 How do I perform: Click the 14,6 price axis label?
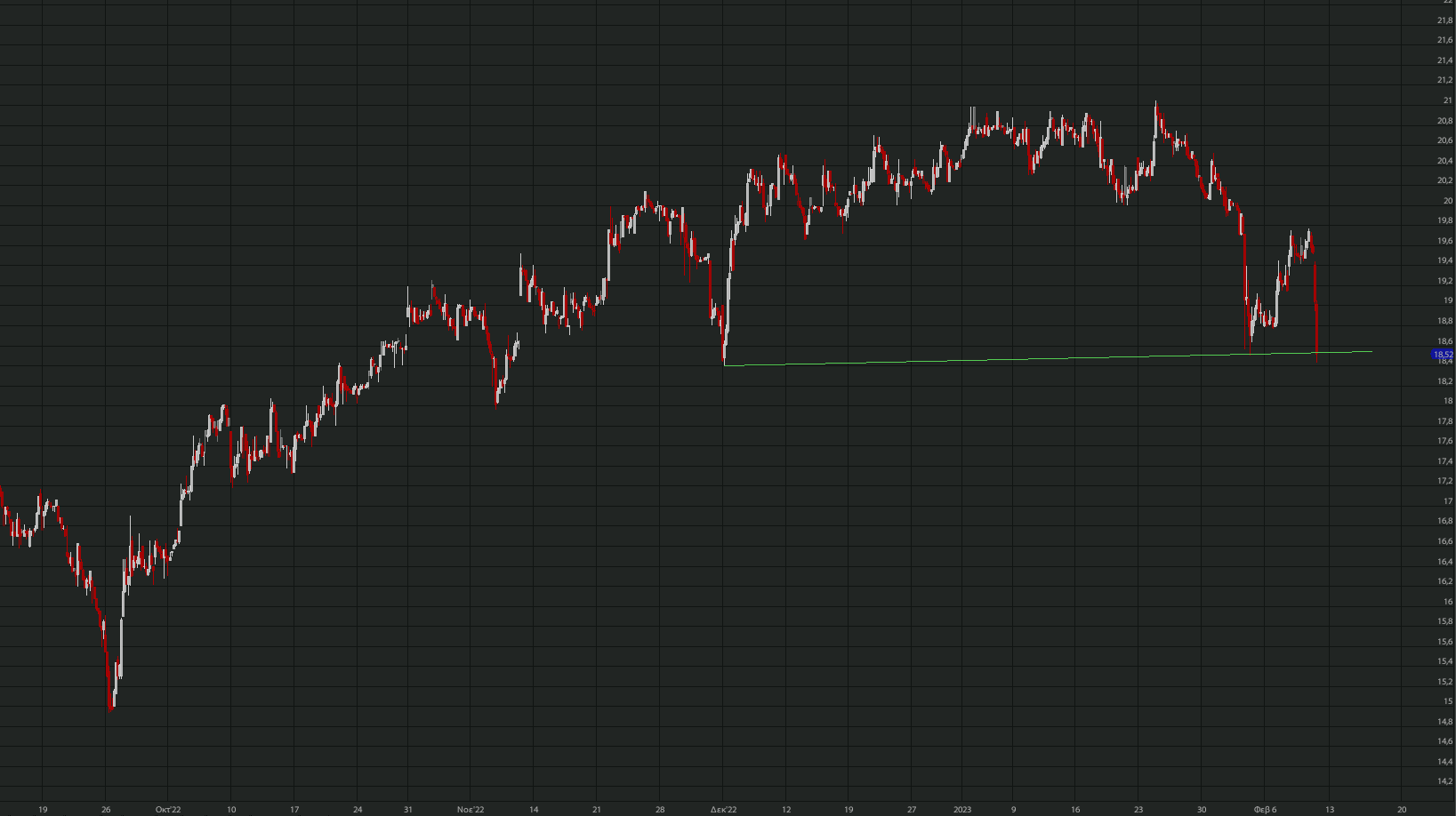coord(1445,741)
